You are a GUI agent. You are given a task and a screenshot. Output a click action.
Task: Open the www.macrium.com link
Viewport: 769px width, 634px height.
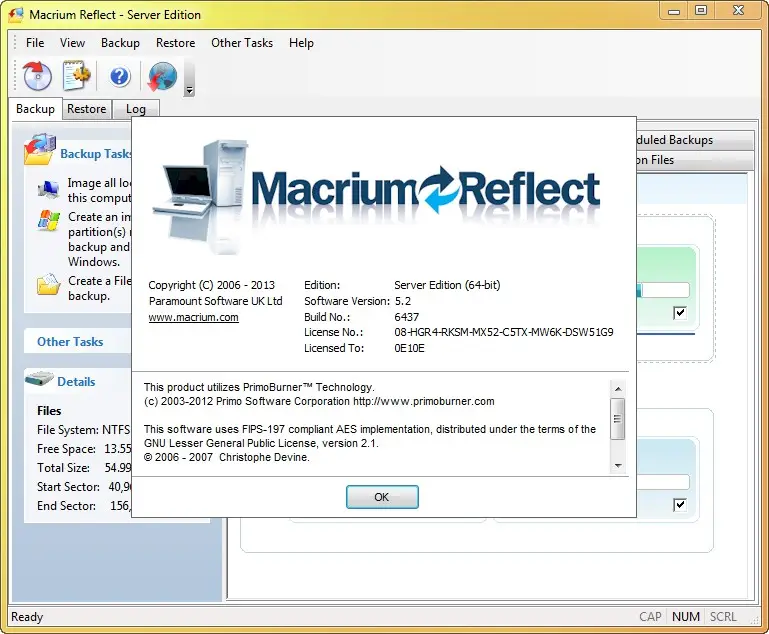point(194,317)
